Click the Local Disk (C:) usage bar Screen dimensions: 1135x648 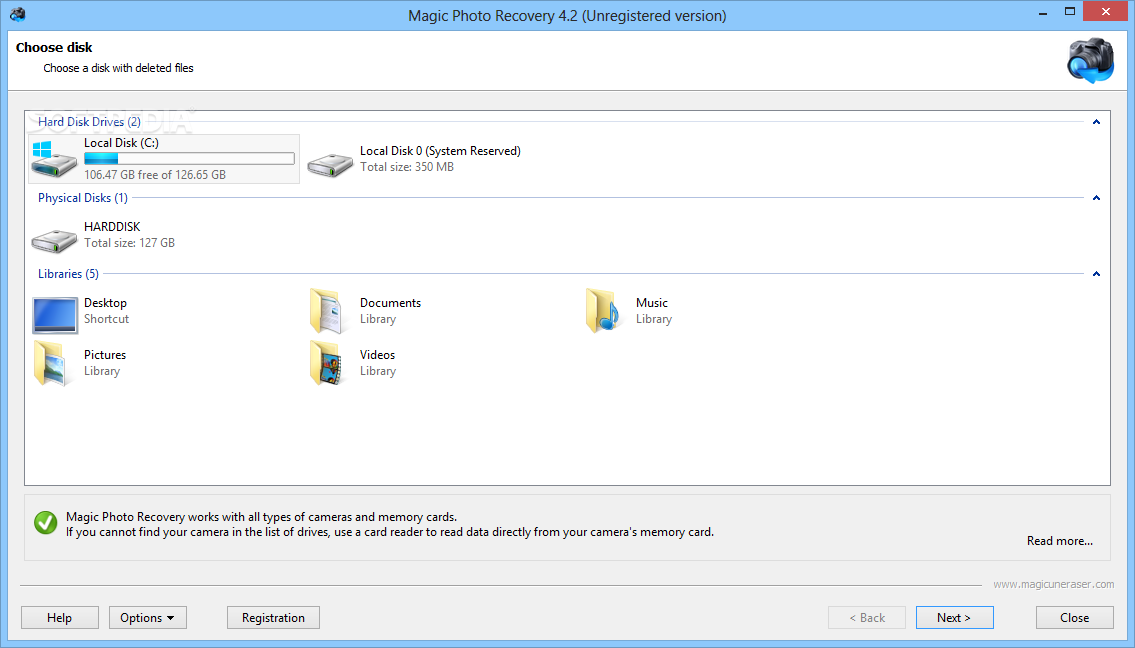click(x=189, y=159)
